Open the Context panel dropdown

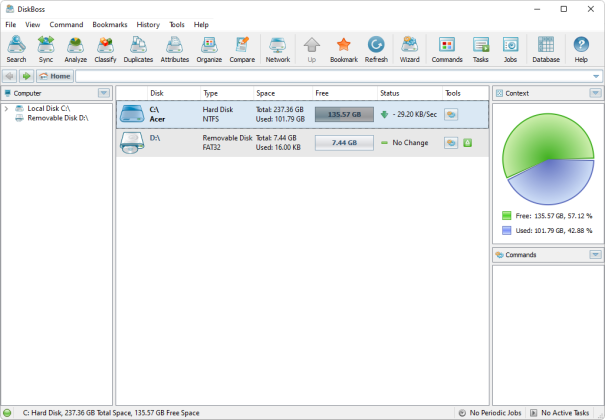pos(595,93)
